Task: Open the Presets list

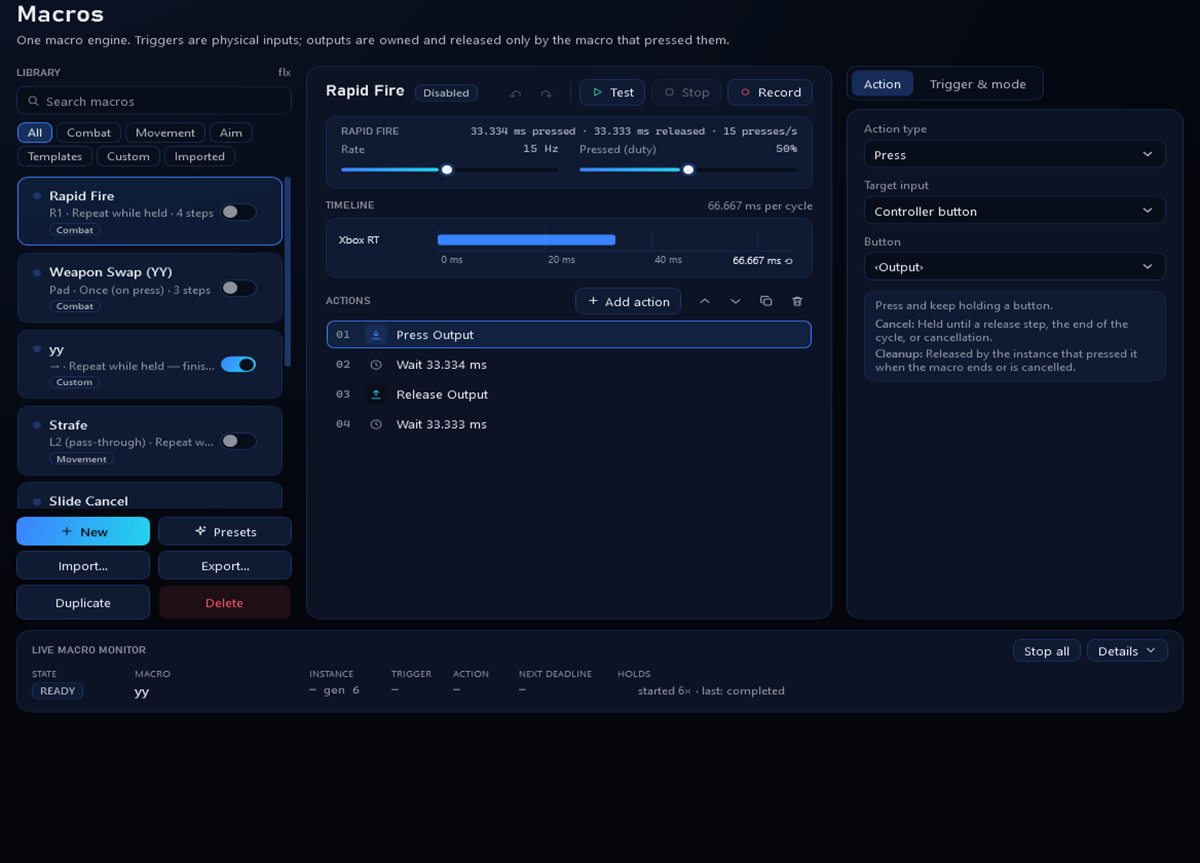Action: pos(225,531)
